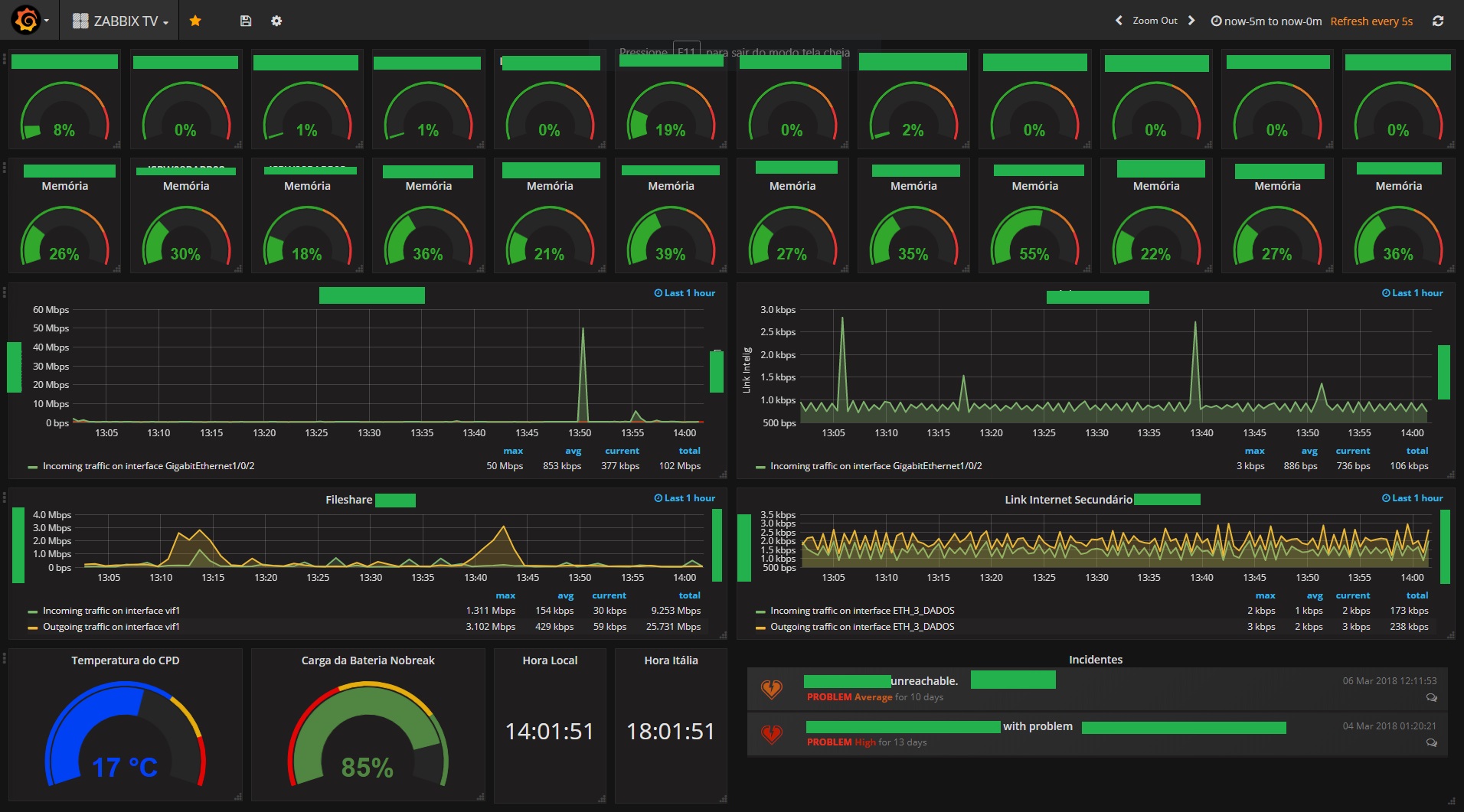
Task: Click the 18:01:51 Italy clock display
Action: 671,732
